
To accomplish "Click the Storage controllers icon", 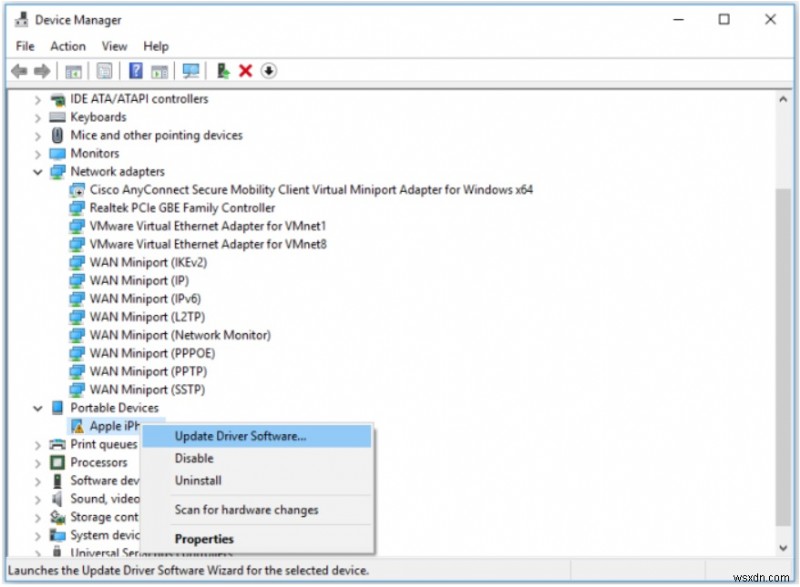I will coord(58,517).
